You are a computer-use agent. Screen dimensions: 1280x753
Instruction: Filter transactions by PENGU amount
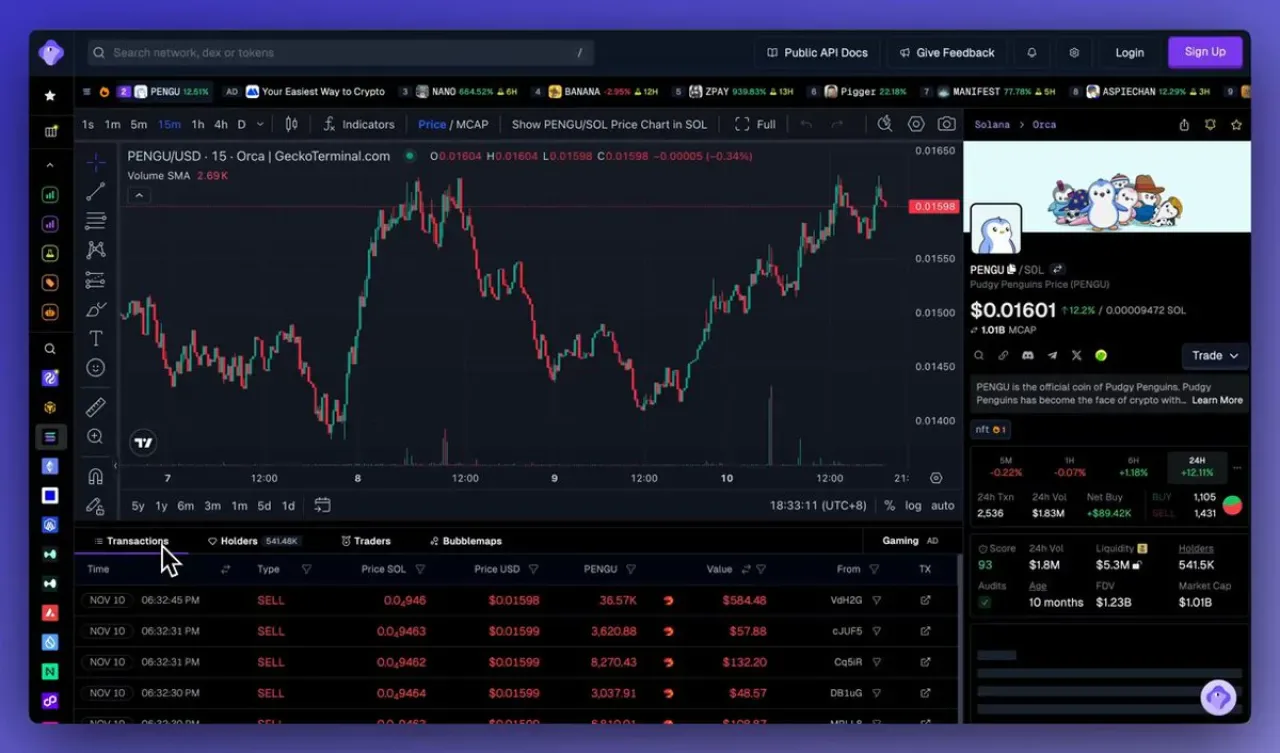pyautogui.click(x=631, y=569)
